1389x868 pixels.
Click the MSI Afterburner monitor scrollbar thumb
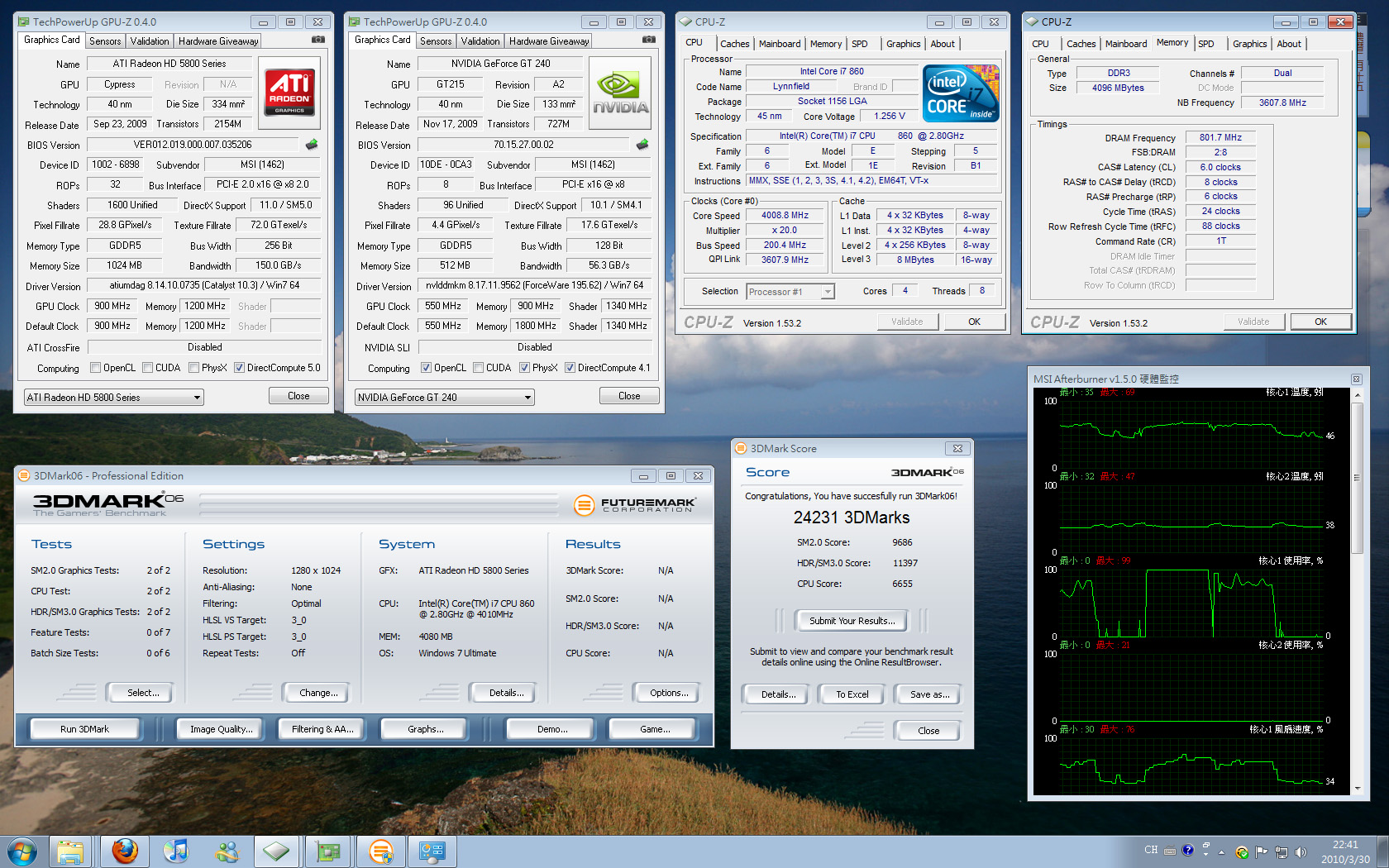tap(1357, 477)
